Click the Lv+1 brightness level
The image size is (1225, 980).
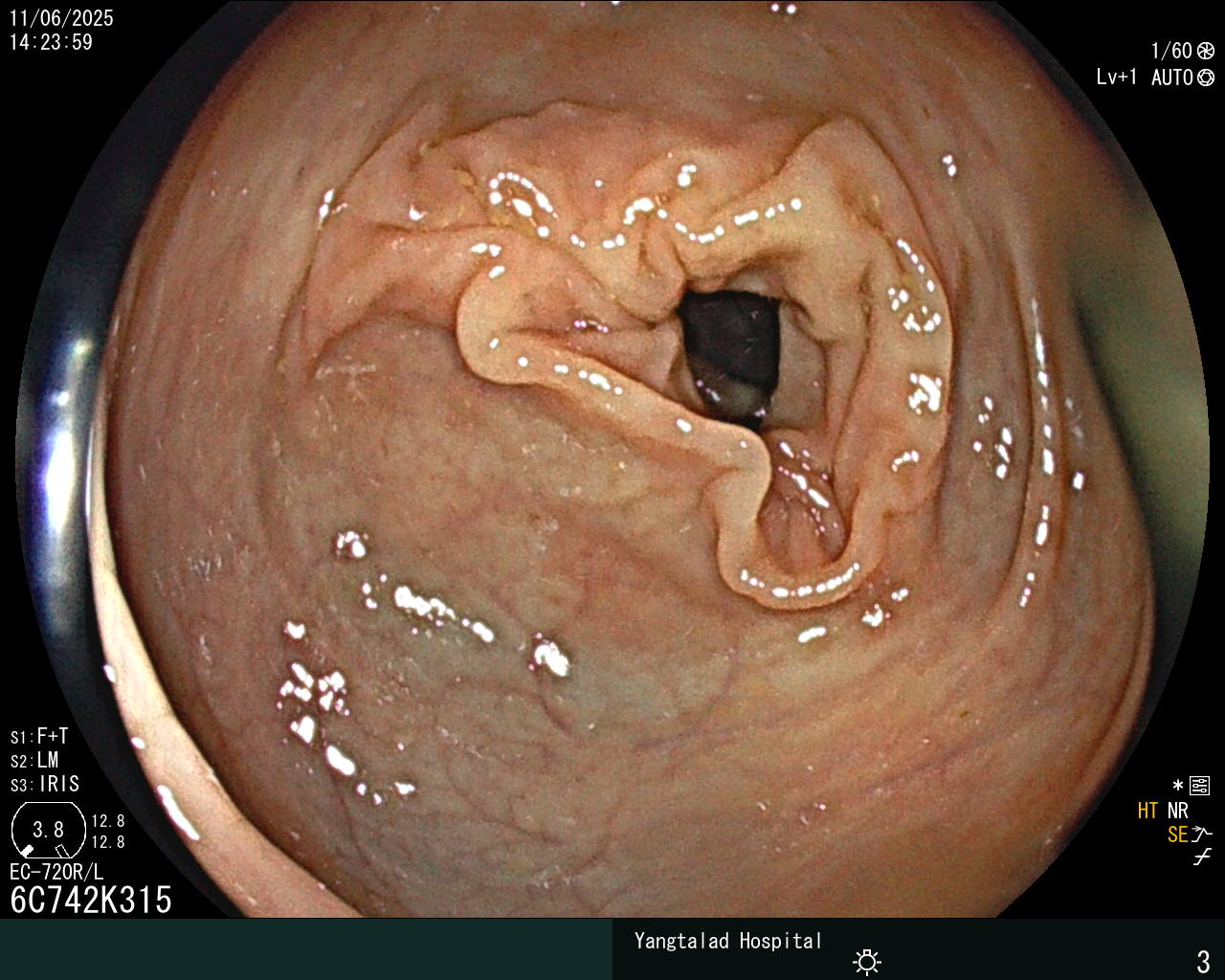click(x=1117, y=78)
